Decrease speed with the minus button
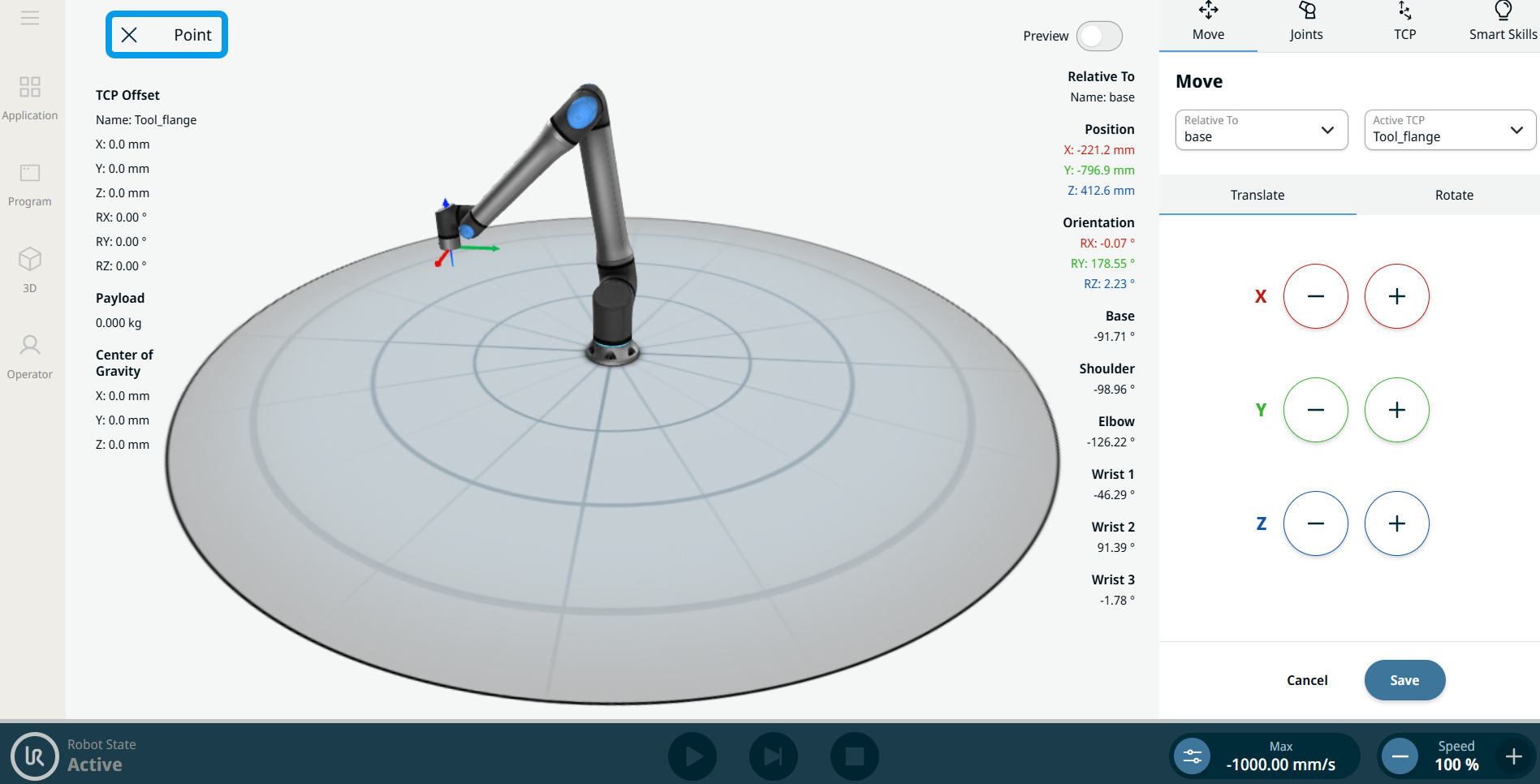Image resolution: width=1540 pixels, height=784 pixels. tap(1400, 756)
